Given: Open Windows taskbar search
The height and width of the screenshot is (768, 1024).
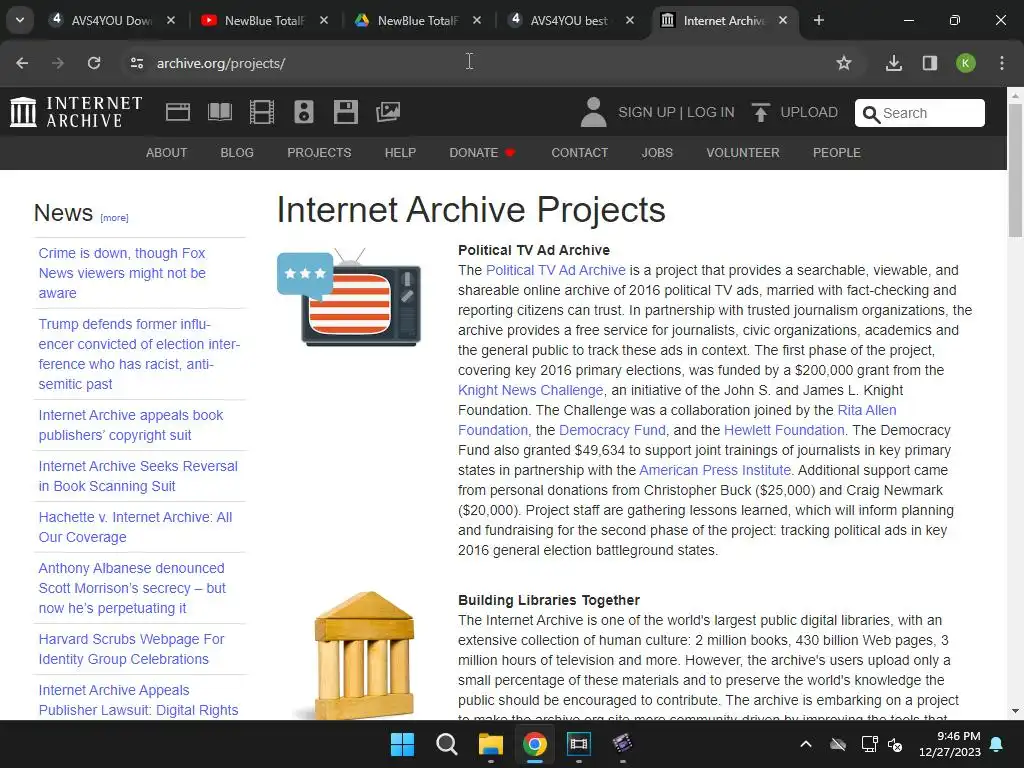Looking at the screenshot, I should 447,744.
